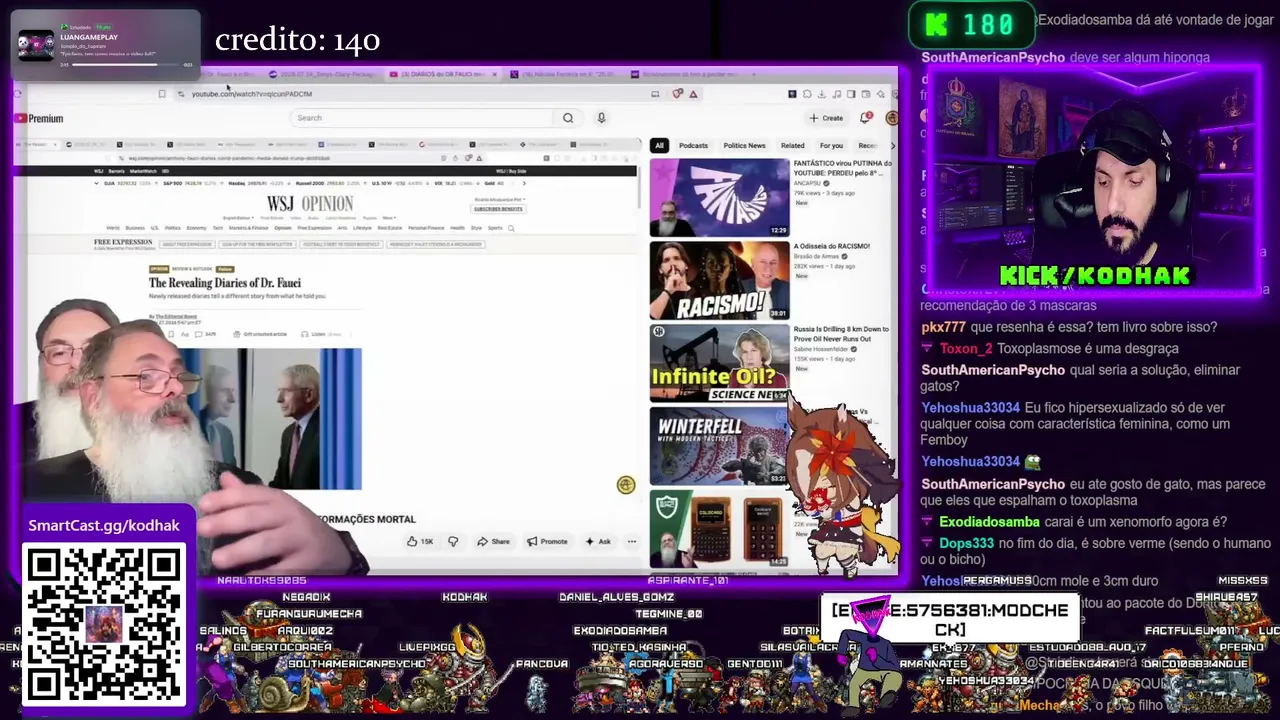Viewport: 1280px width, 720px height.
Task: Click the round gold badge icon by the video
Action: 626,486
